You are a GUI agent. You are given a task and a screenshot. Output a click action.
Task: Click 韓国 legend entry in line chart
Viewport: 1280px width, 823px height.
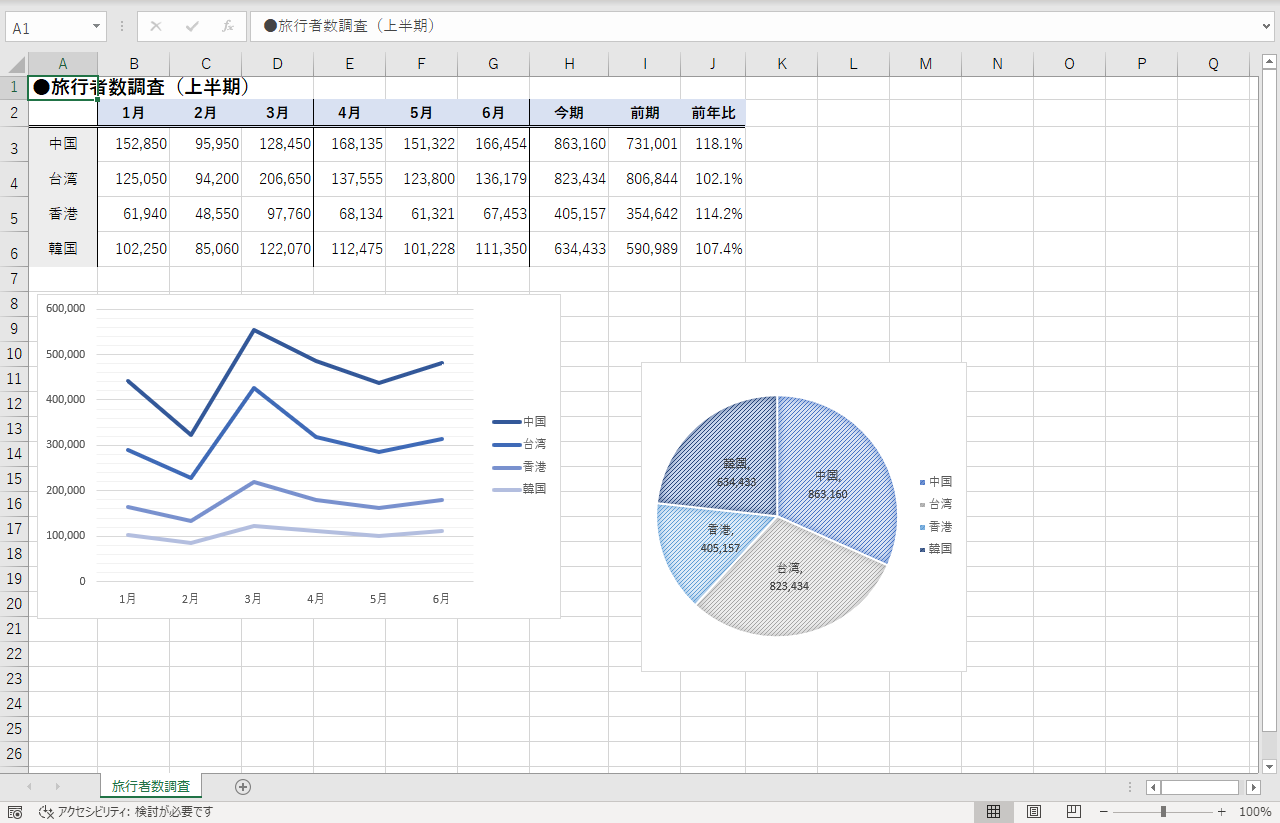[x=520, y=489]
